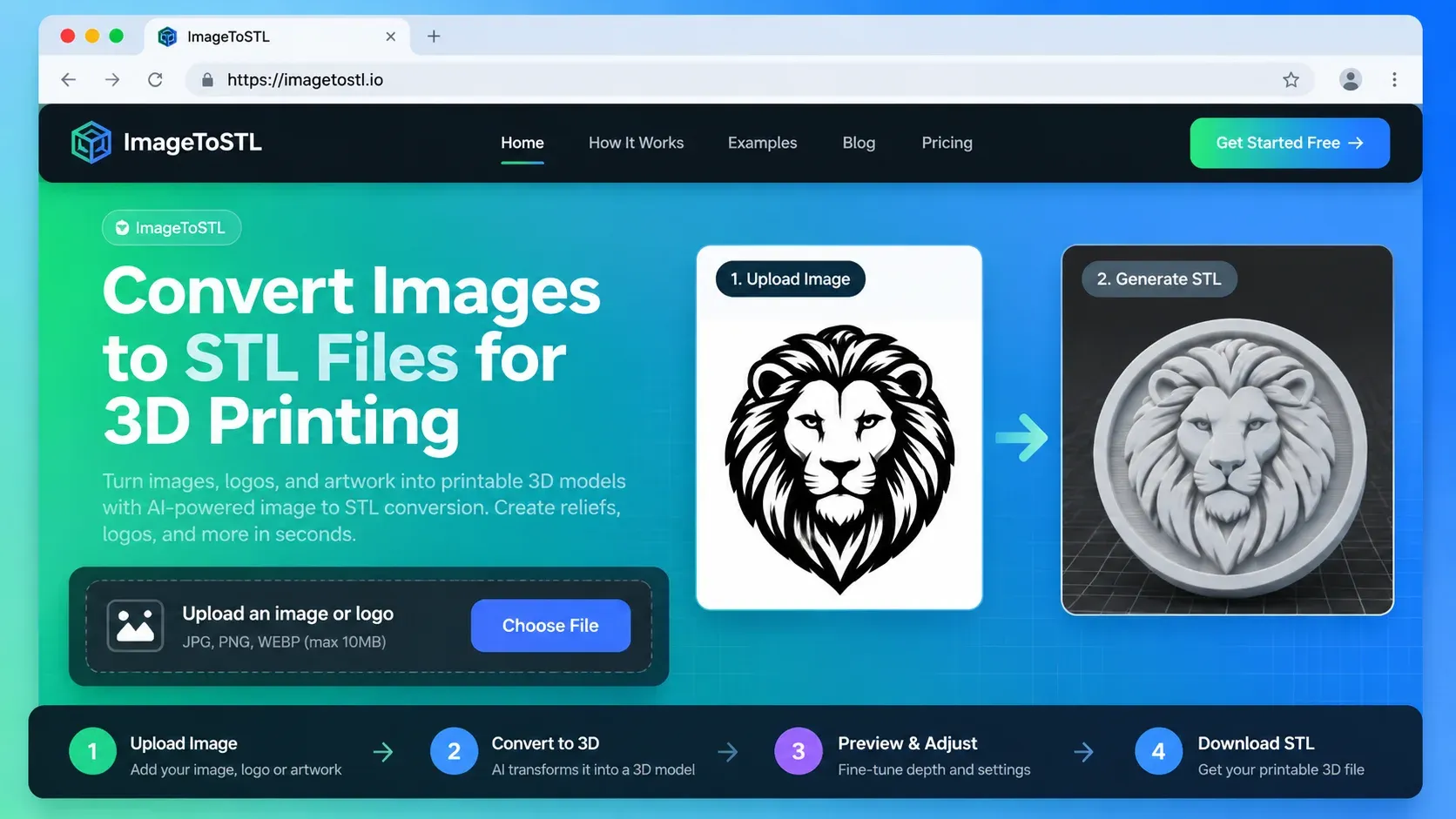
Task: Click 'Get your printable 3D file' text
Action: (x=1281, y=769)
